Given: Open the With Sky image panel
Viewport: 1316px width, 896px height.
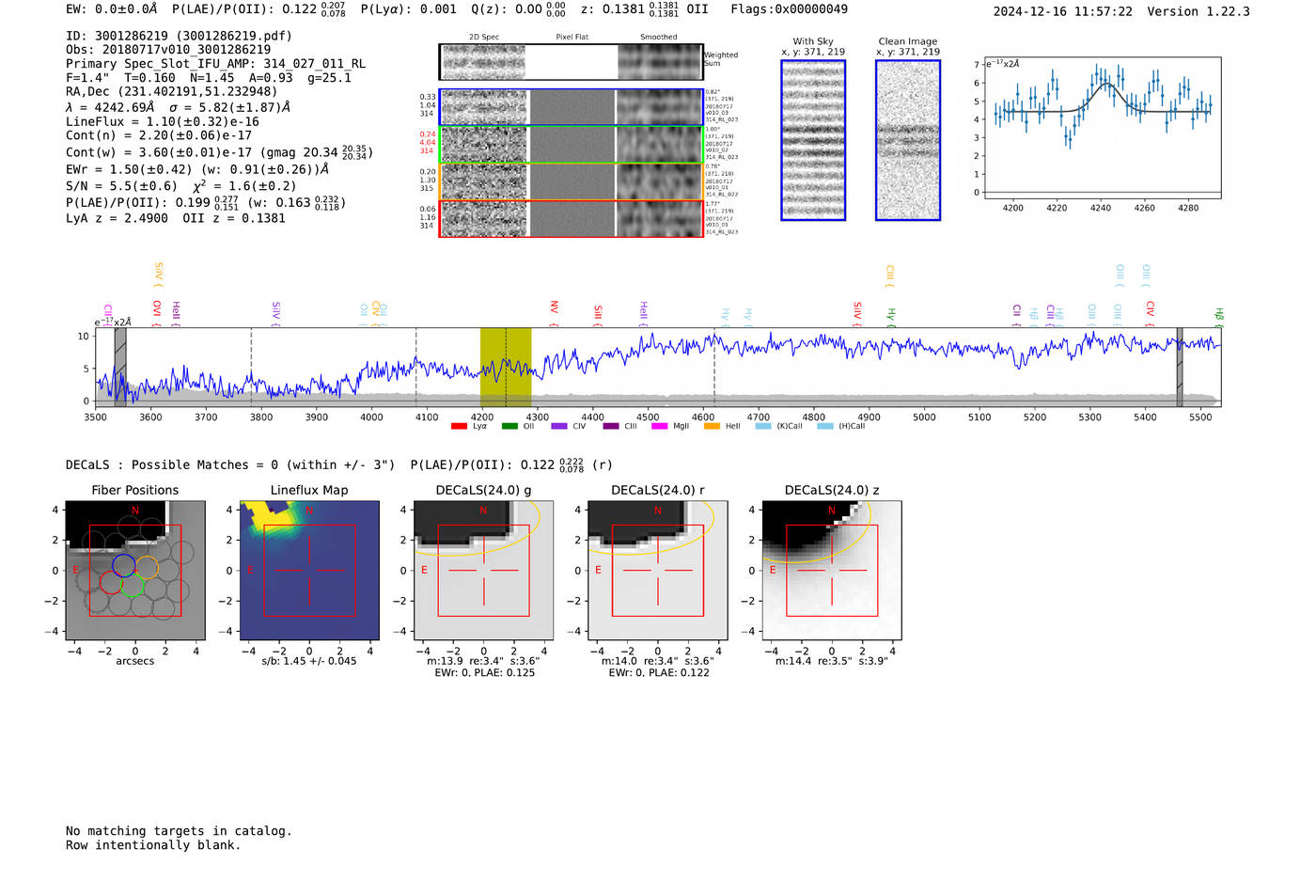Looking at the screenshot, I should coord(813,140).
